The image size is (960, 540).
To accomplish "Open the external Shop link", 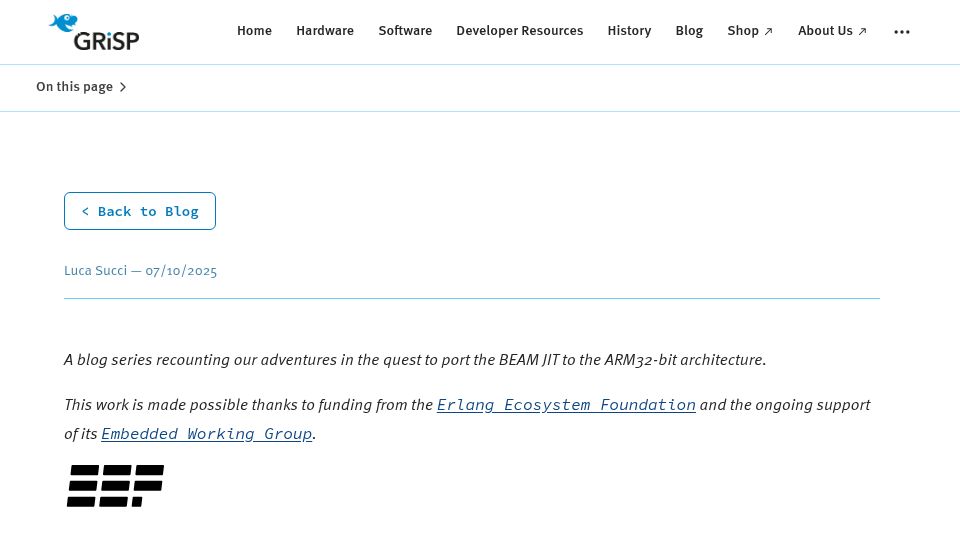I will (x=750, y=31).
